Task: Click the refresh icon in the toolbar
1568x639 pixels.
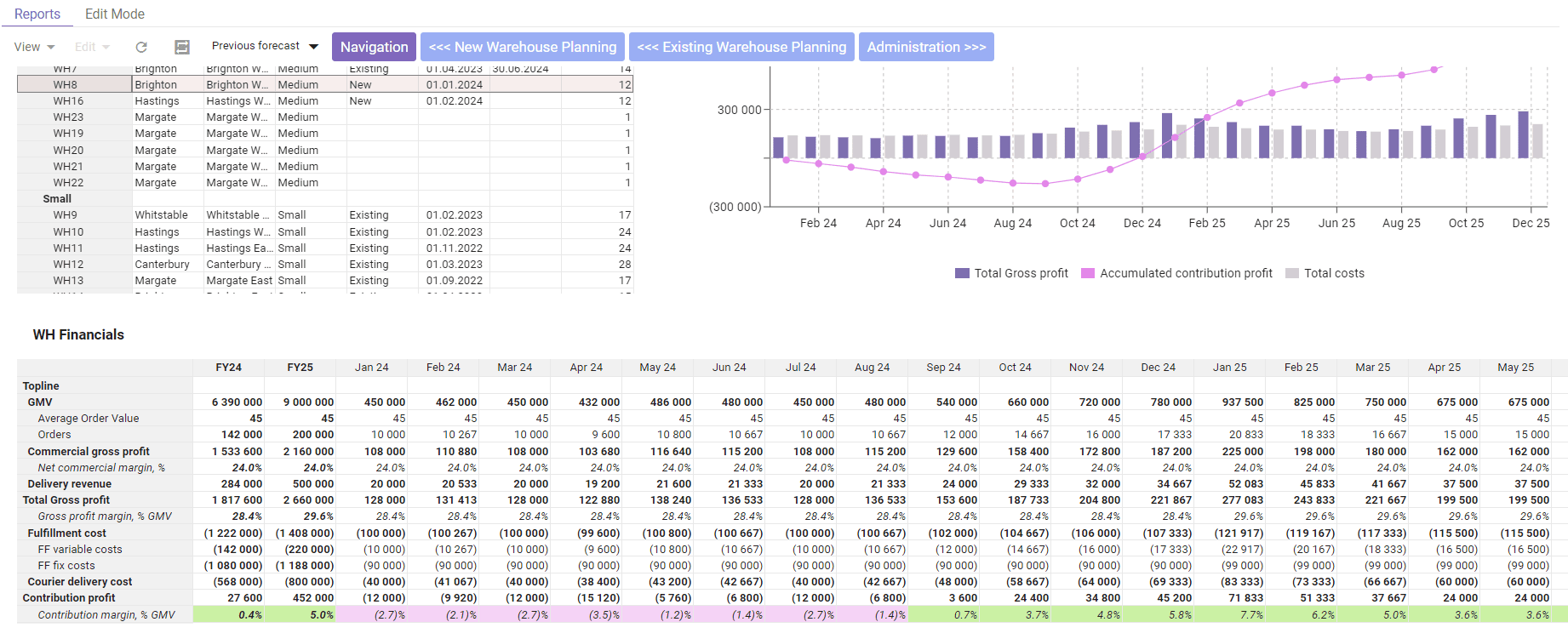Action: [x=141, y=47]
